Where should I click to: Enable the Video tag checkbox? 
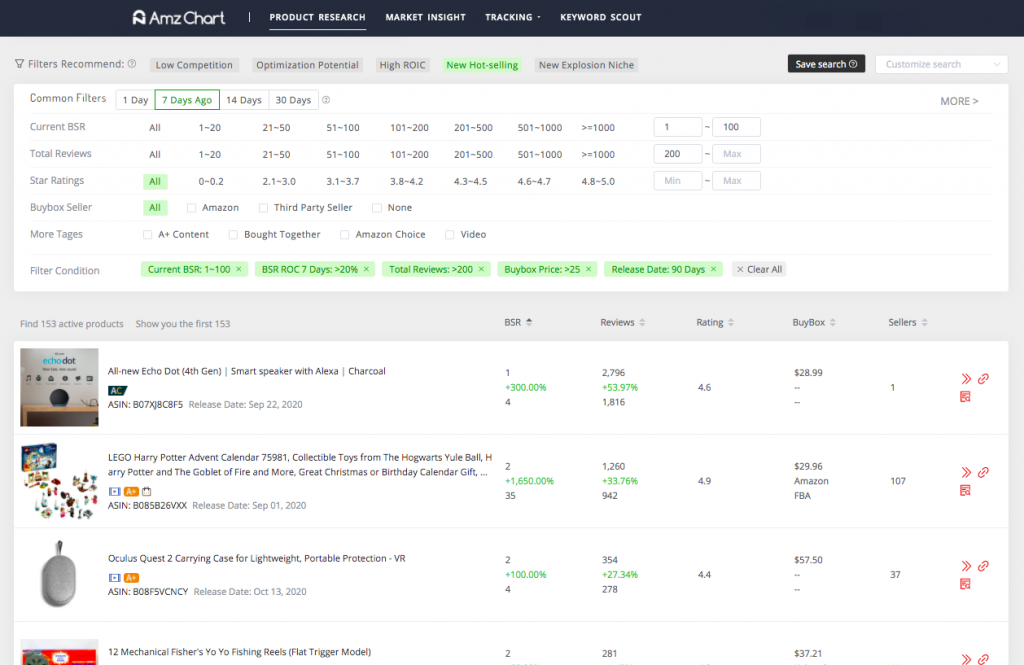point(449,235)
